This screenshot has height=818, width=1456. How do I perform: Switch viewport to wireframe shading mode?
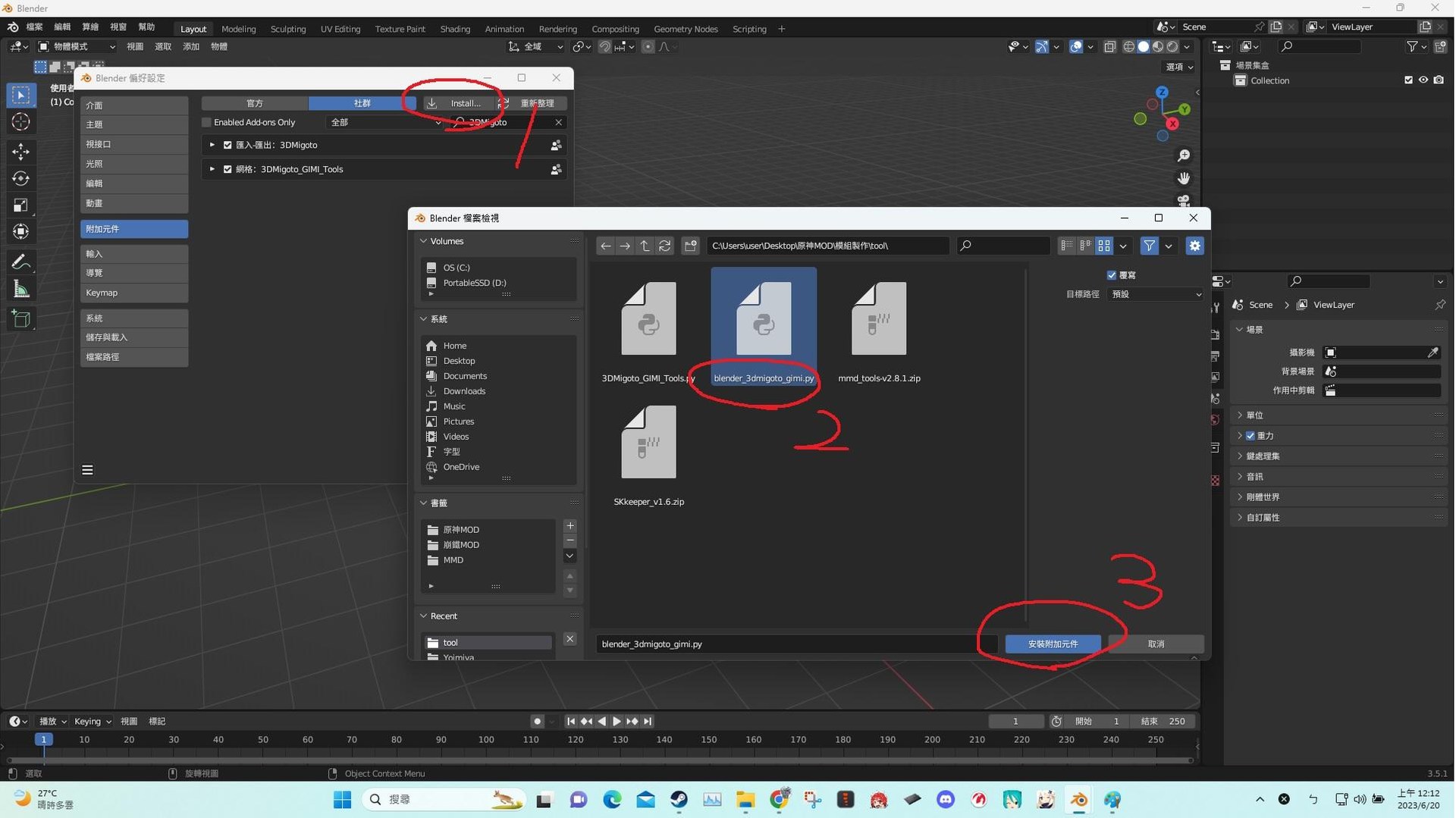1130,46
